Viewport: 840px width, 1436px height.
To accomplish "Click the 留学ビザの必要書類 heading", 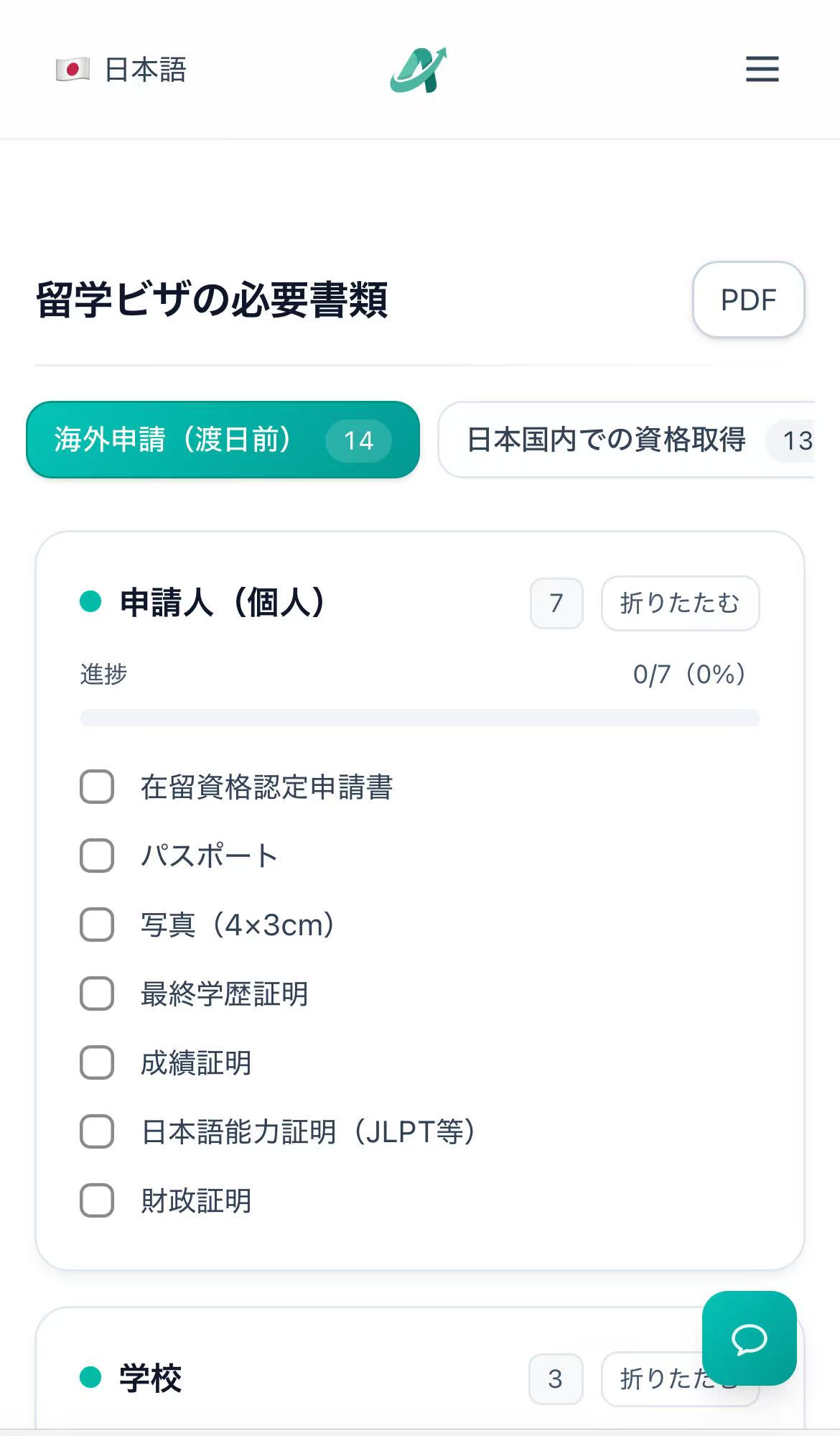I will coord(212,300).
